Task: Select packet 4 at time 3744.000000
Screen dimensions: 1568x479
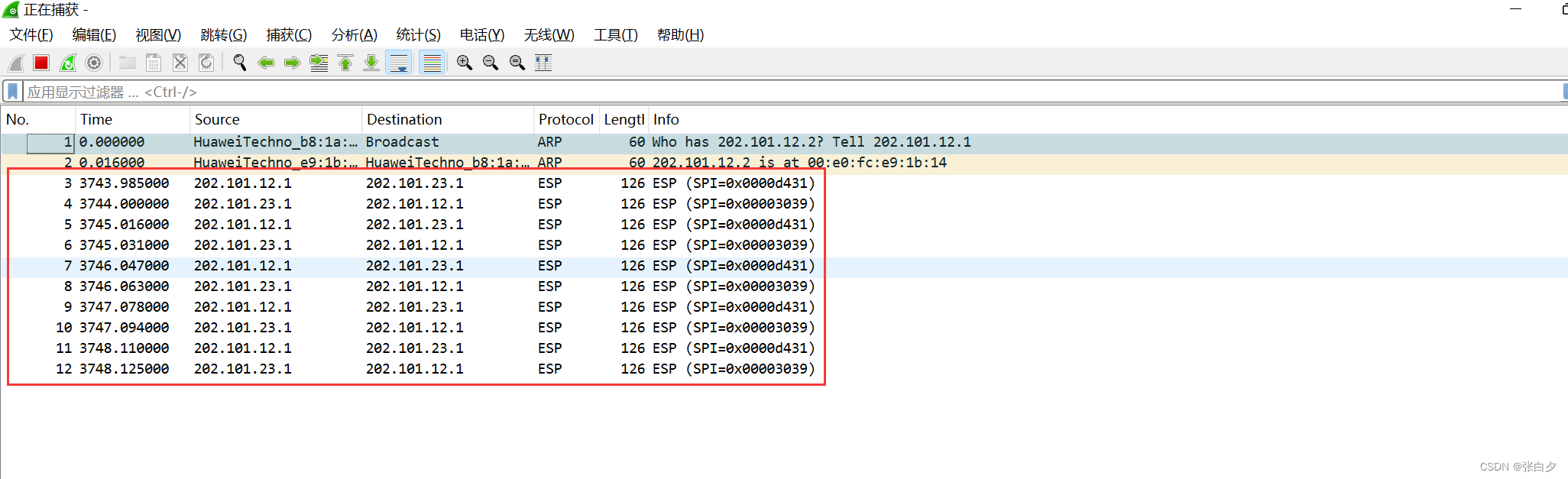Action: 784,204
